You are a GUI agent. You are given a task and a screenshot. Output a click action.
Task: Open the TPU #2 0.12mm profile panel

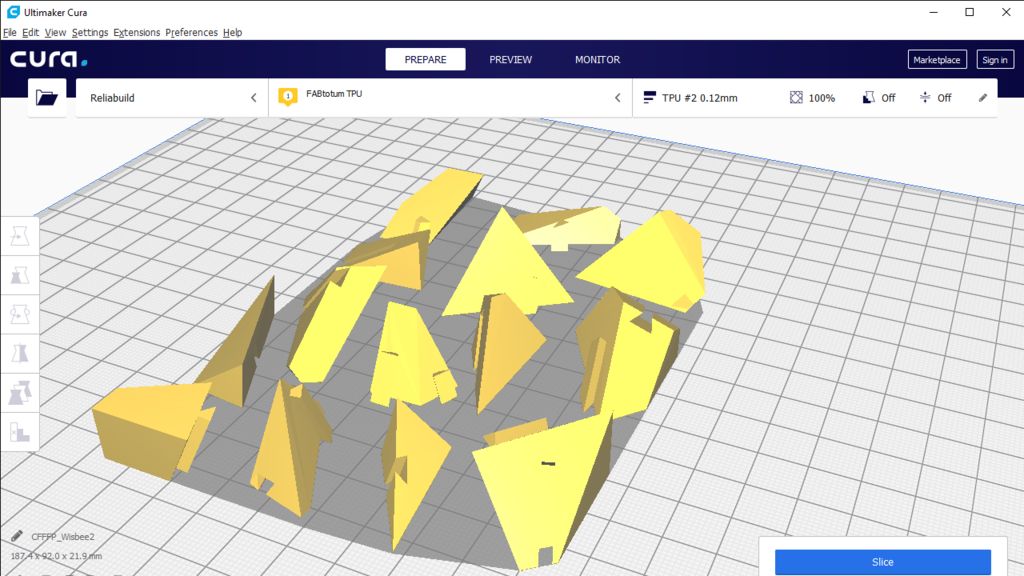click(x=700, y=97)
